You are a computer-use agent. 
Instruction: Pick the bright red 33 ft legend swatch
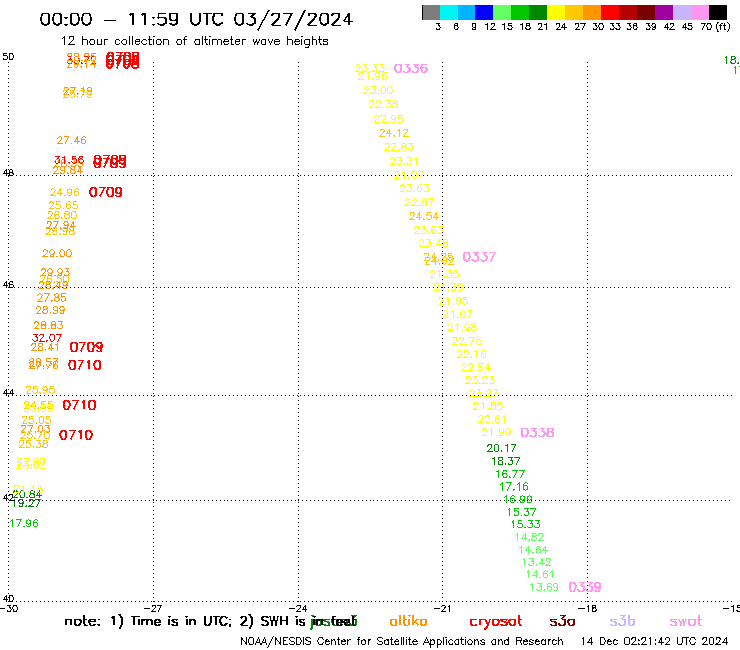point(609,12)
